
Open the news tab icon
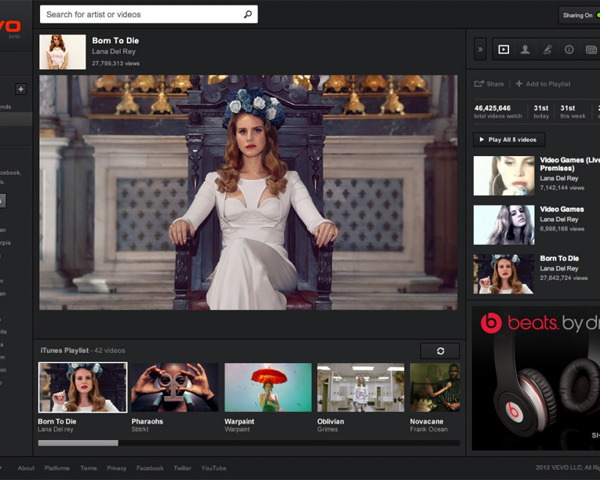591,49
